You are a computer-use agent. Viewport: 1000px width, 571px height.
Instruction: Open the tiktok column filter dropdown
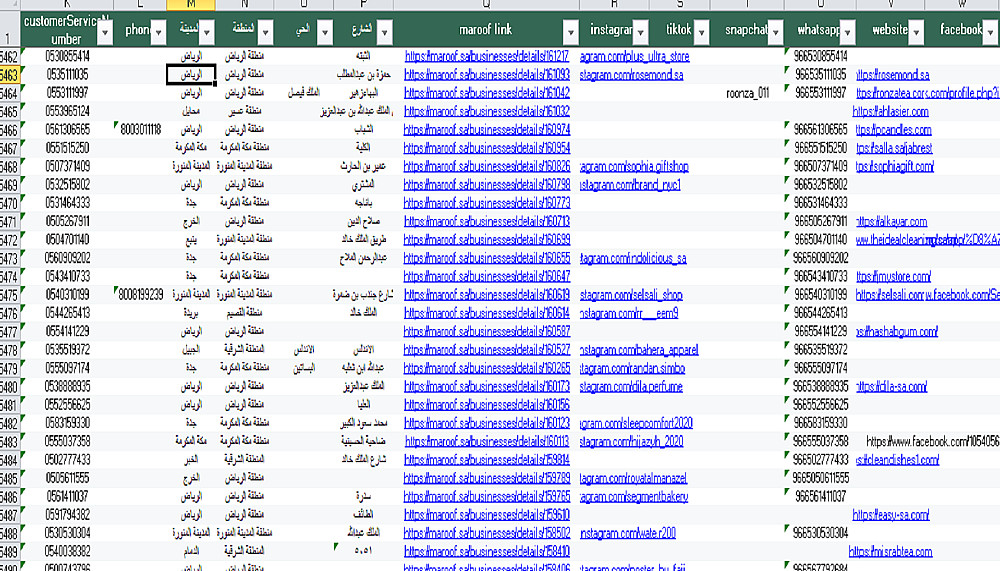coord(701,32)
